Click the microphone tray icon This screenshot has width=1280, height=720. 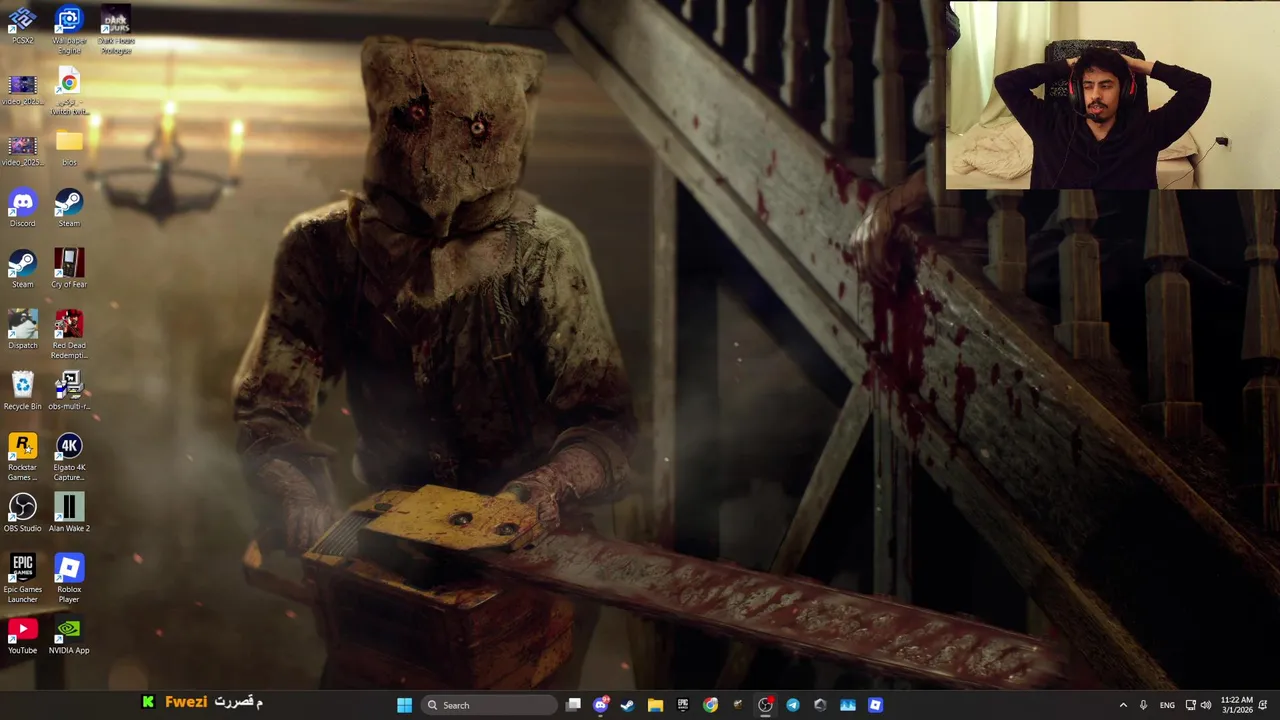(x=1143, y=705)
